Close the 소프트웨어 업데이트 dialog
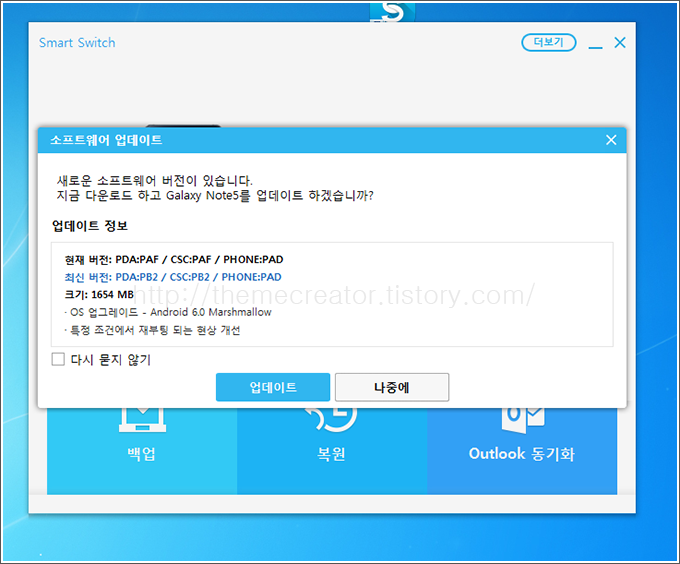The image size is (680, 564). coord(611,140)
